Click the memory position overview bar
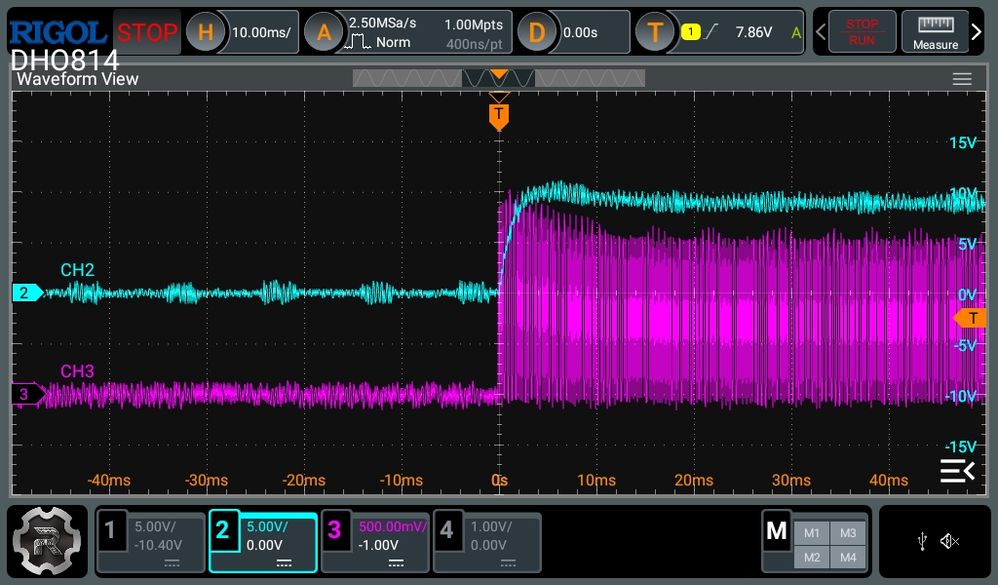 click(x=499, y=78)
